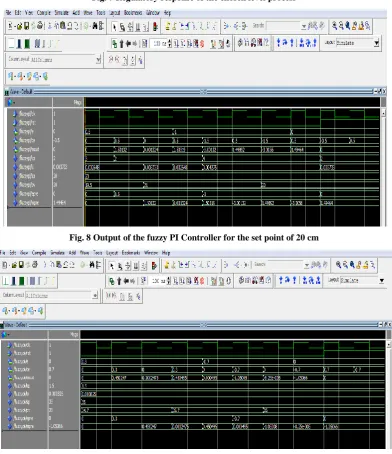Viewport: 392px width, 454px height.
Task: Open ColumnLayout dropdown in lower window
Action: [95, 295]
